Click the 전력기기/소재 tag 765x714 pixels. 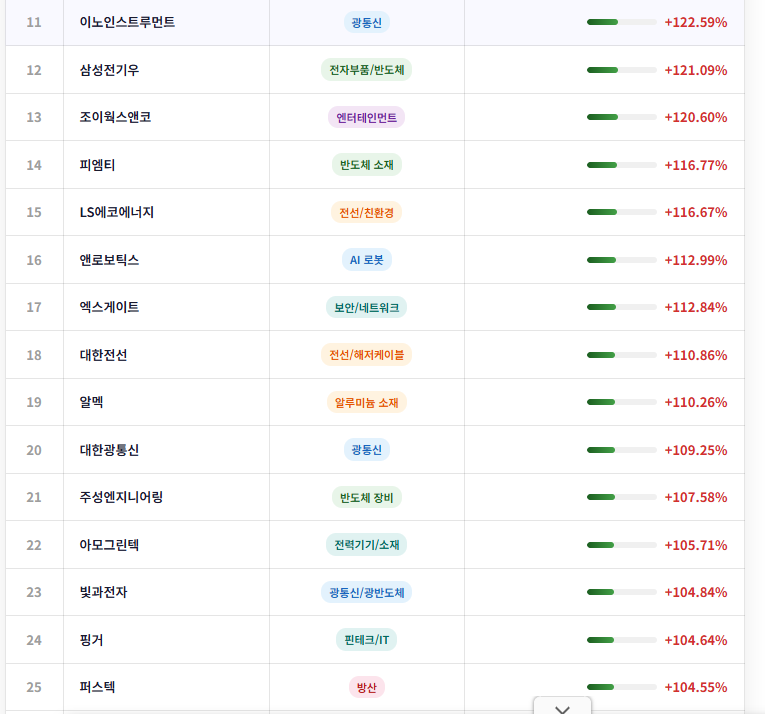(x=366, y=545)
